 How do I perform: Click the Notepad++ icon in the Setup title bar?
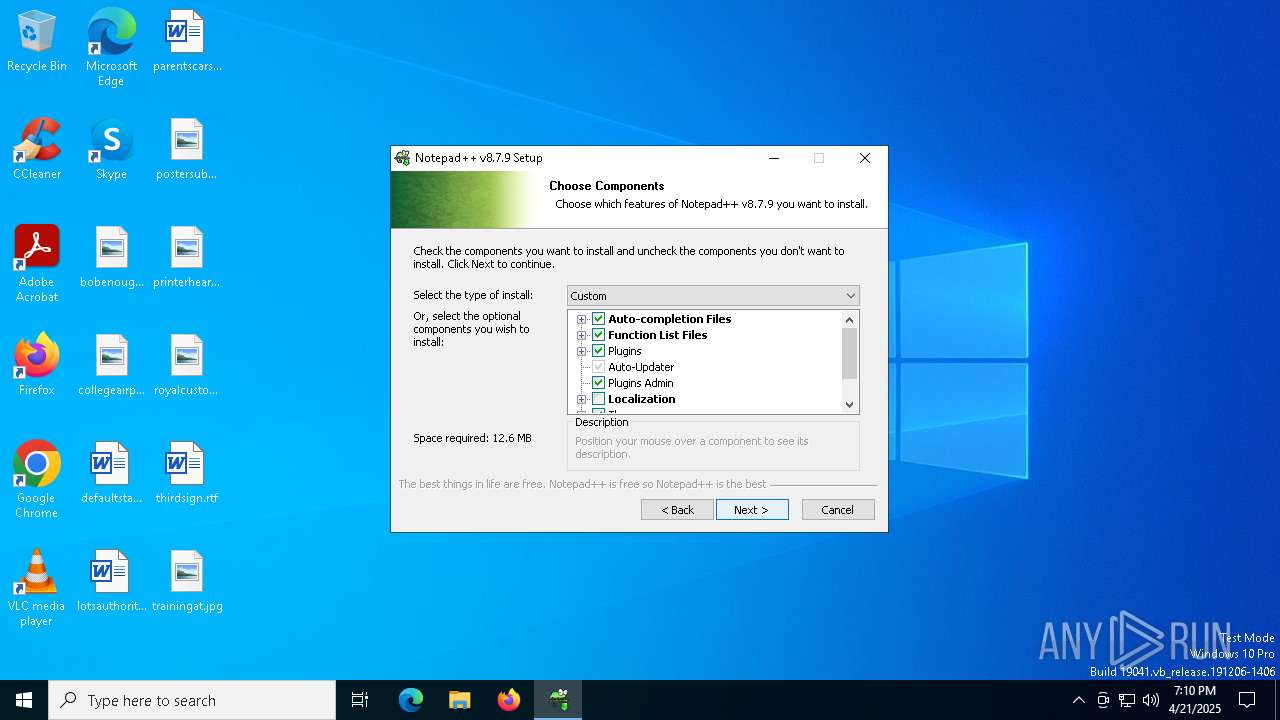point(402,158)
